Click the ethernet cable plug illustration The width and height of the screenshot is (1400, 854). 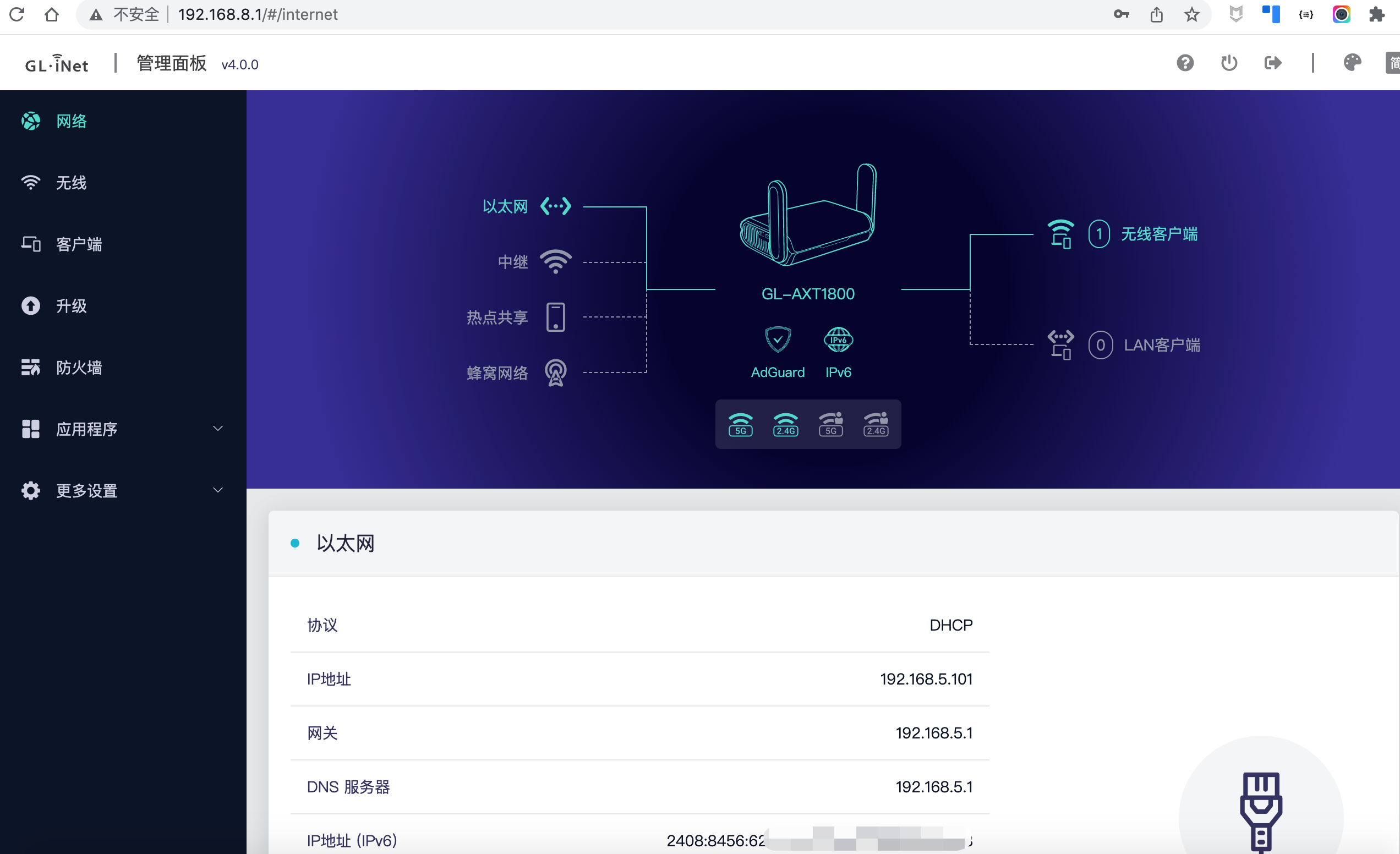click(1261, 812)
